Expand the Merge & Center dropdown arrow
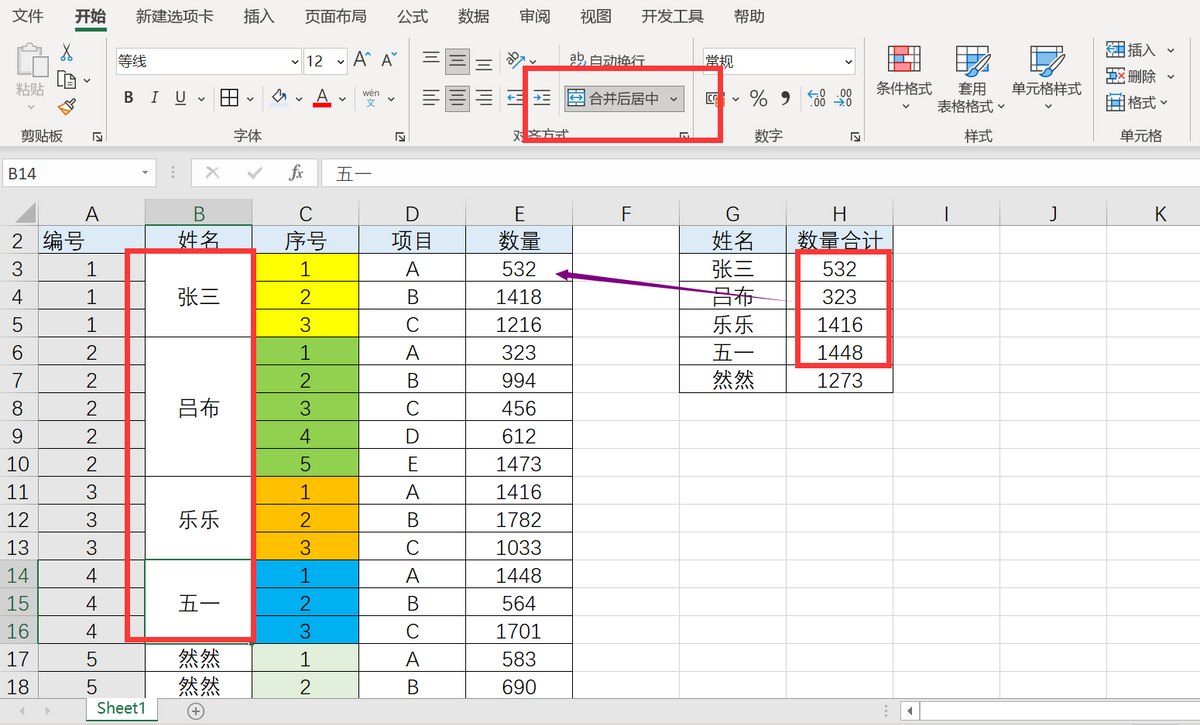 pyautogui.click(x=675, y=98)
